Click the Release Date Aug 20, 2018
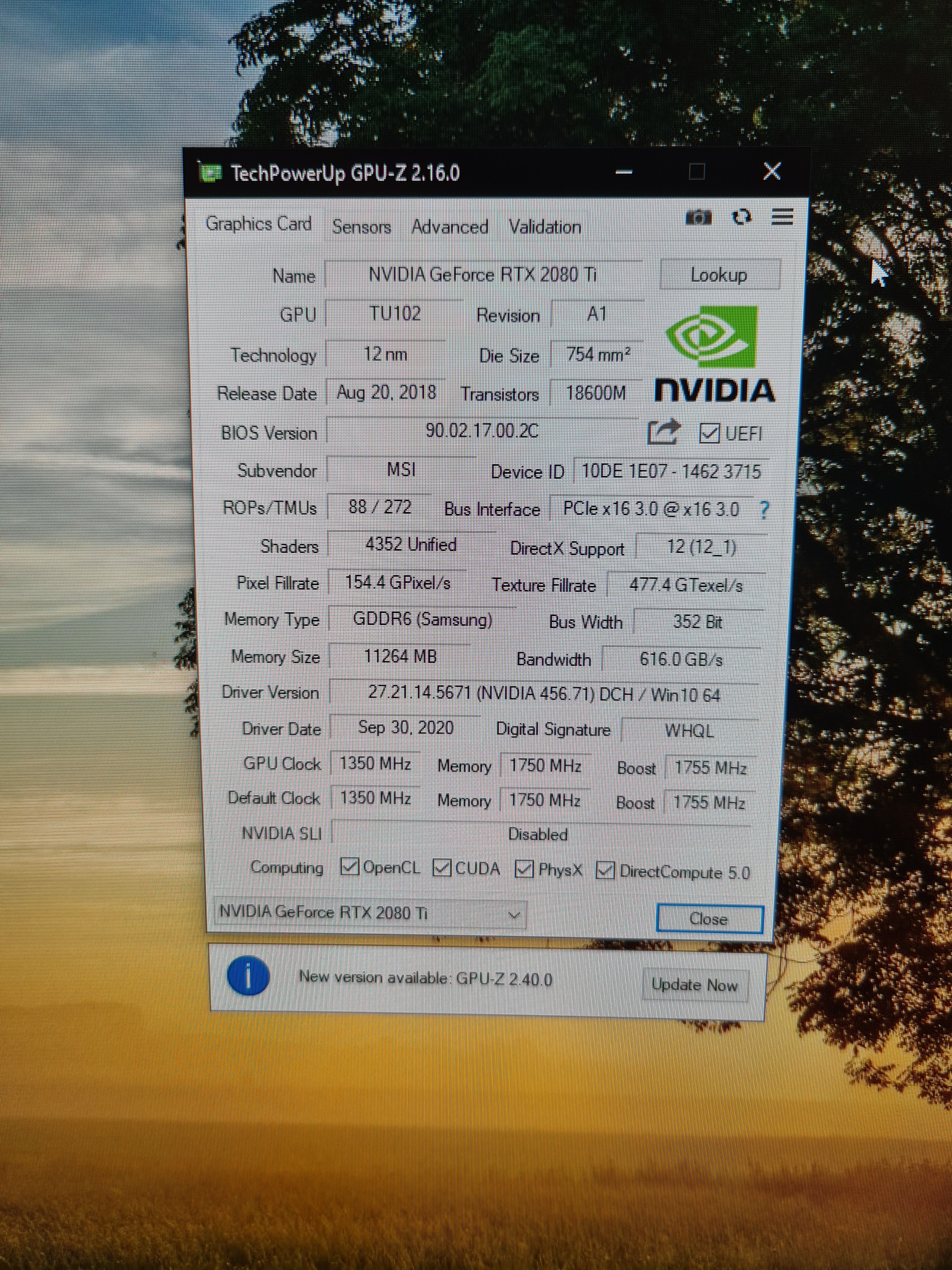 point(386,393)
